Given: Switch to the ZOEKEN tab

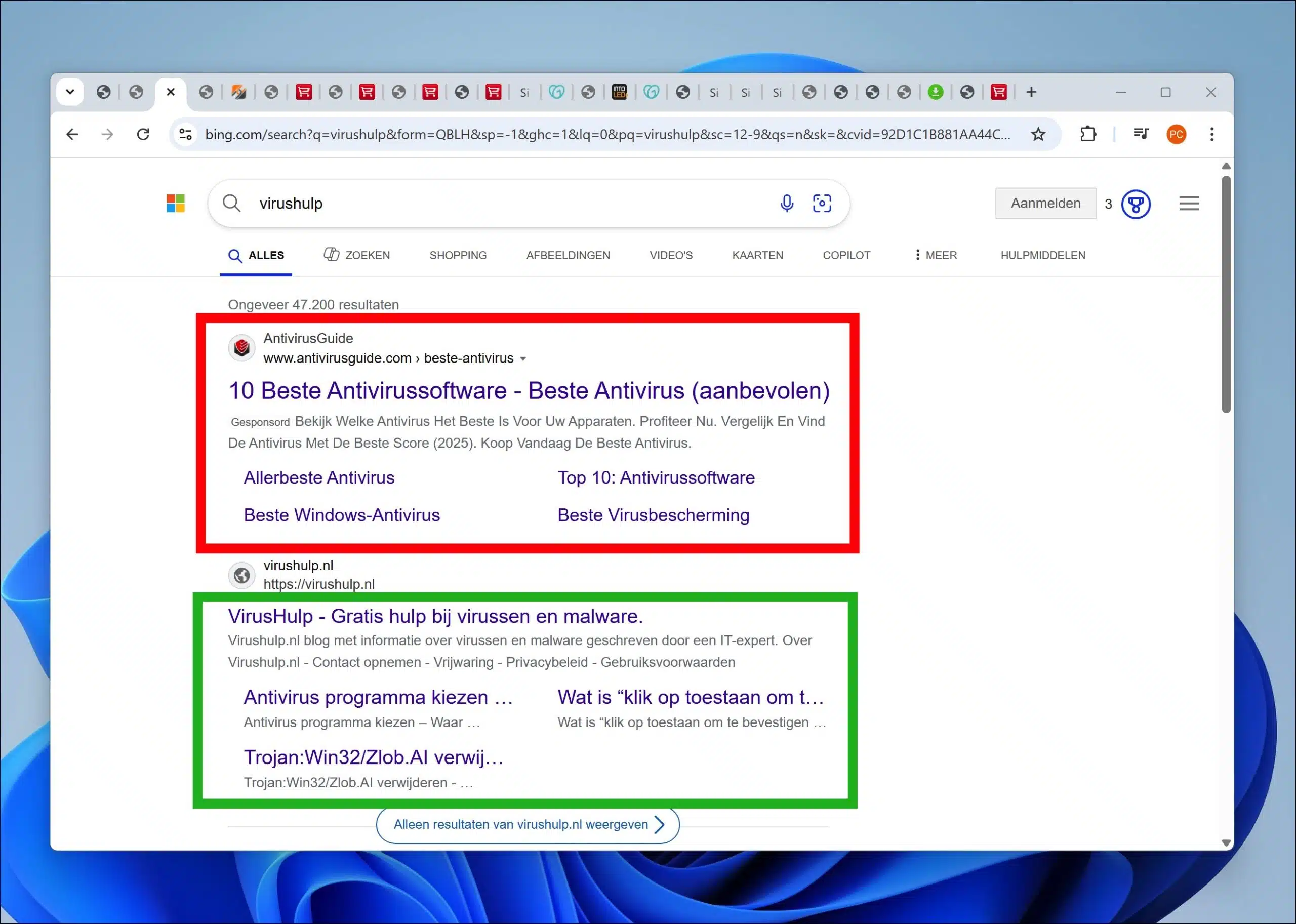Looking at the screenshot, I should click(x=357, y=256).
